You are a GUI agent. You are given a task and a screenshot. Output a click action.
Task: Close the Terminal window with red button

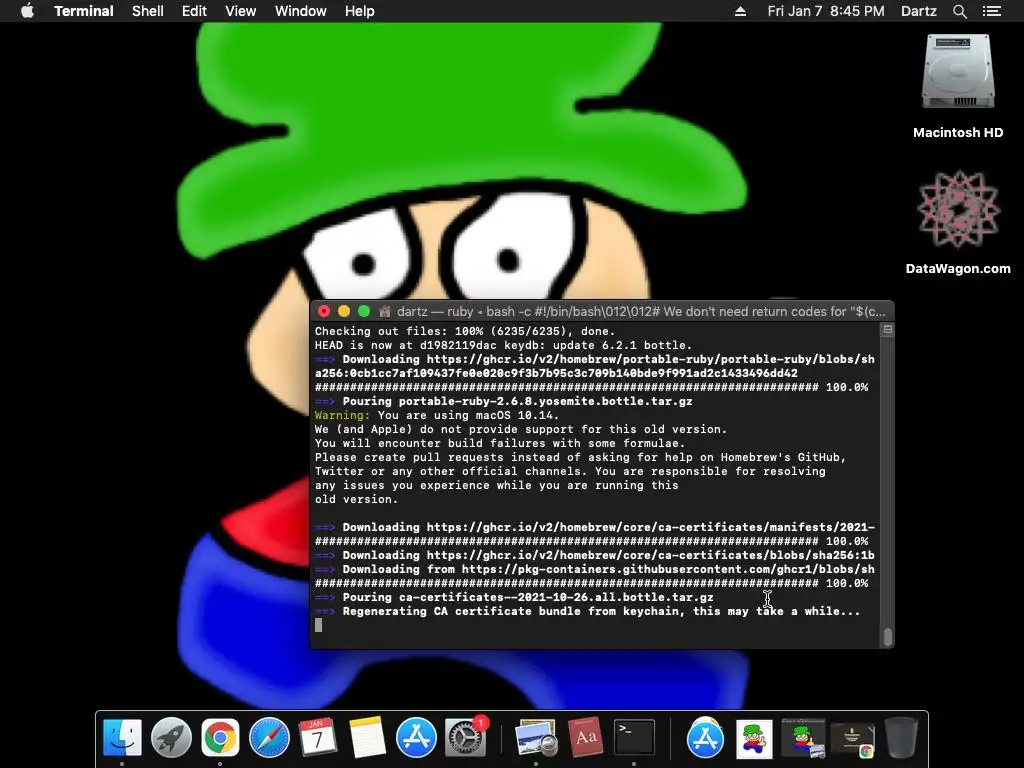[x=324, y=312]
